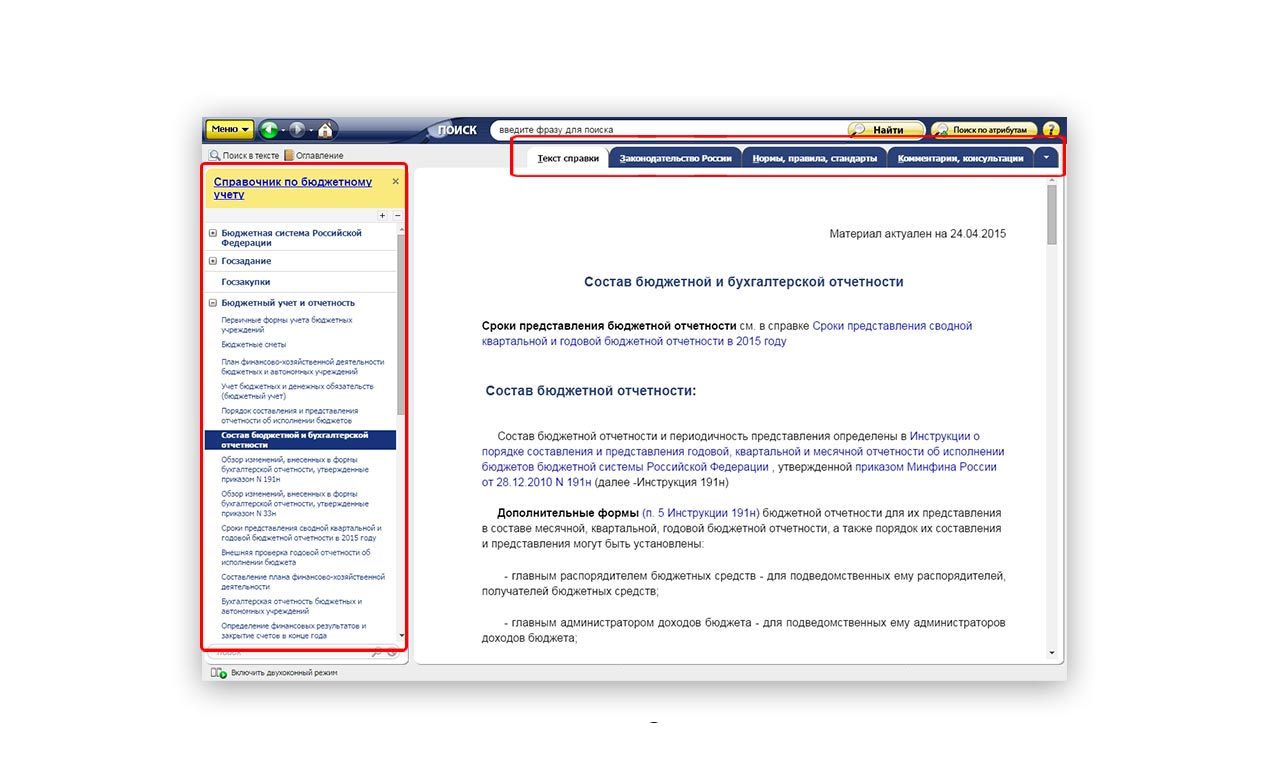Open Составление плана финансово-хозяйственной деятельности
The width and height of the screenshot is (1266, 781).
[x=303, y=582]
